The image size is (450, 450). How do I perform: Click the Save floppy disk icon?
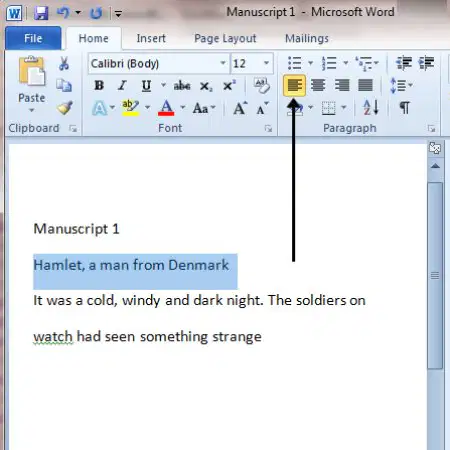pyautogui.click(x=41, y=13)
